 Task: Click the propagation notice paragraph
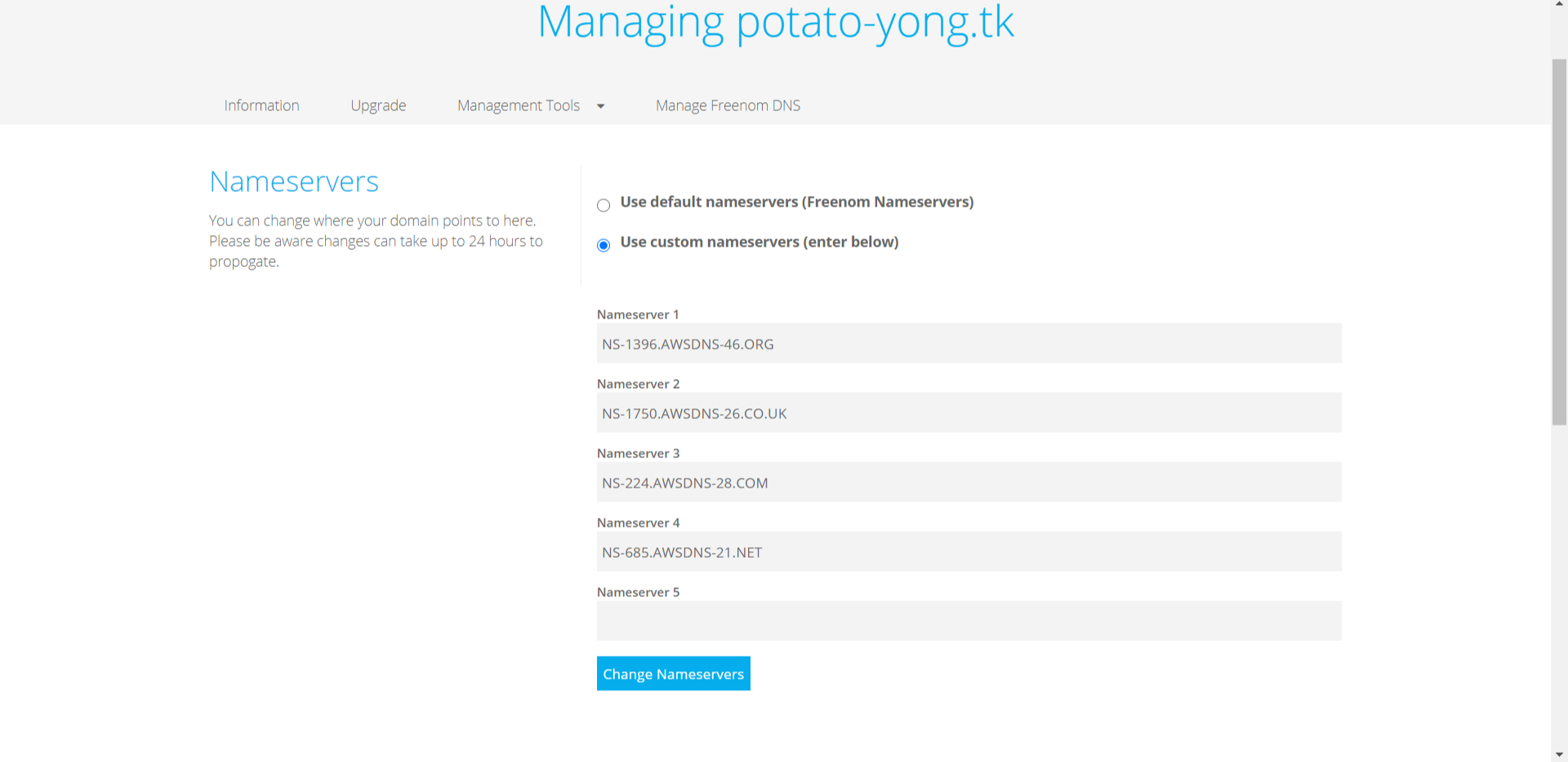376,241
